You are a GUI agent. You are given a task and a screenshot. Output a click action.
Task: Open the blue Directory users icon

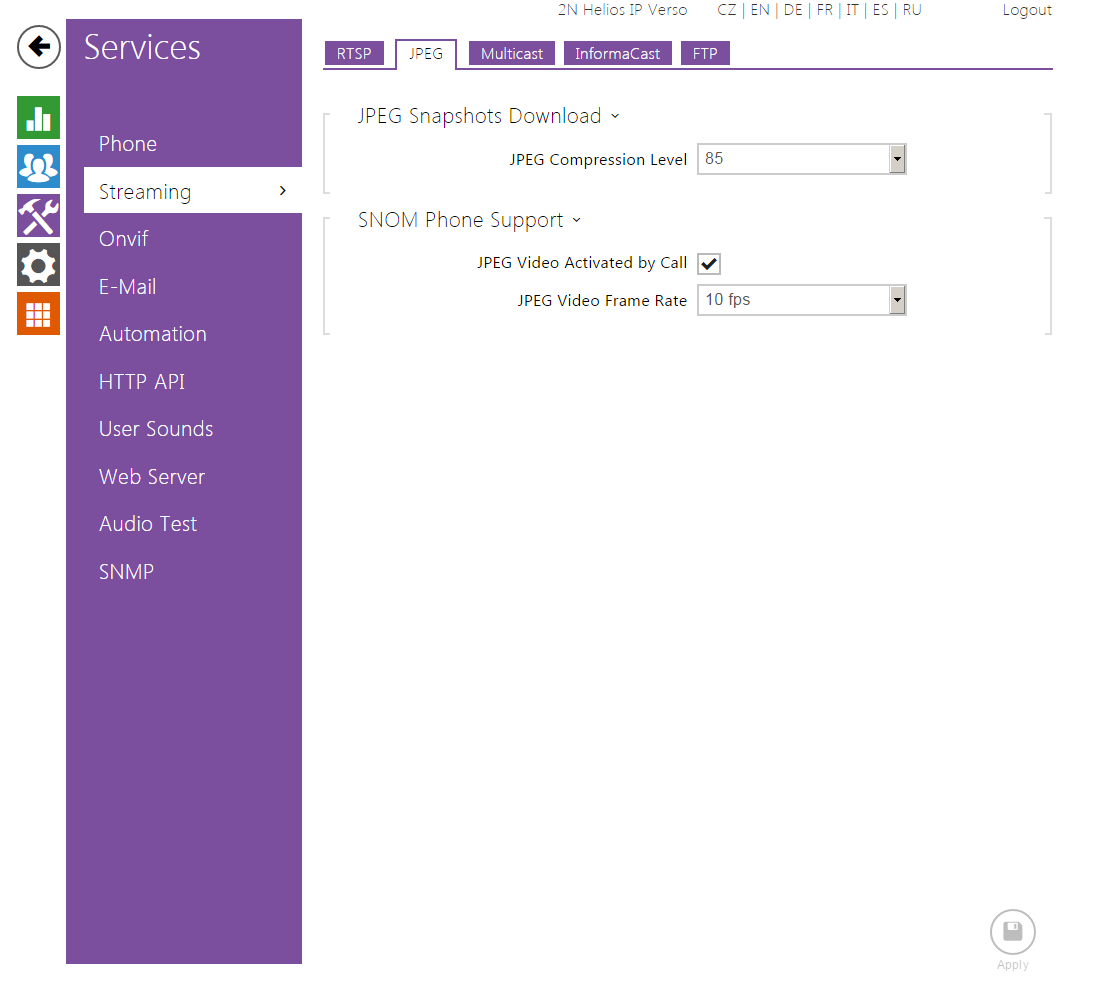[x=38, y=167]
